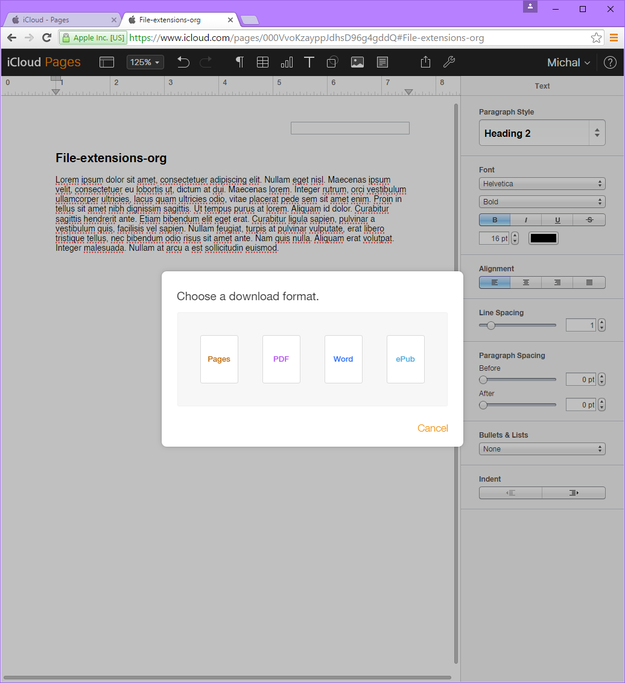Image resolution: width=625 pixels, height=683 pixels.
Task: Toggle Bold formatting button
Action: pyautogui.click(x=495, y=220)
